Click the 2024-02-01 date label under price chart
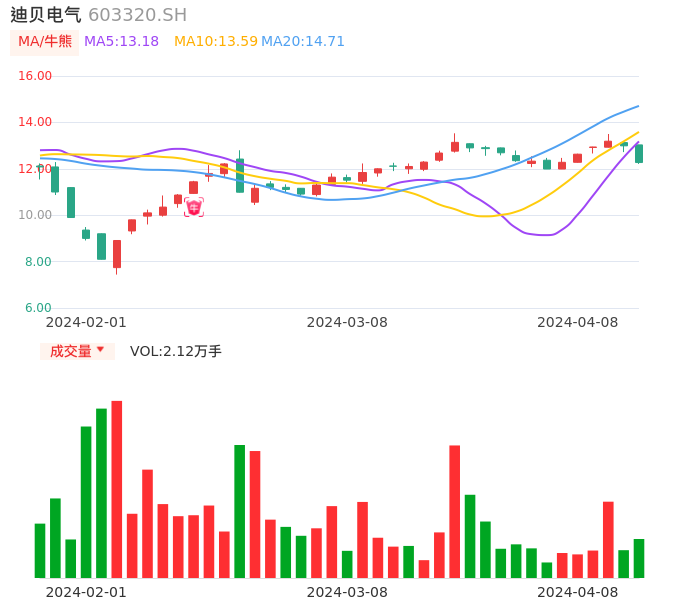 86,322
